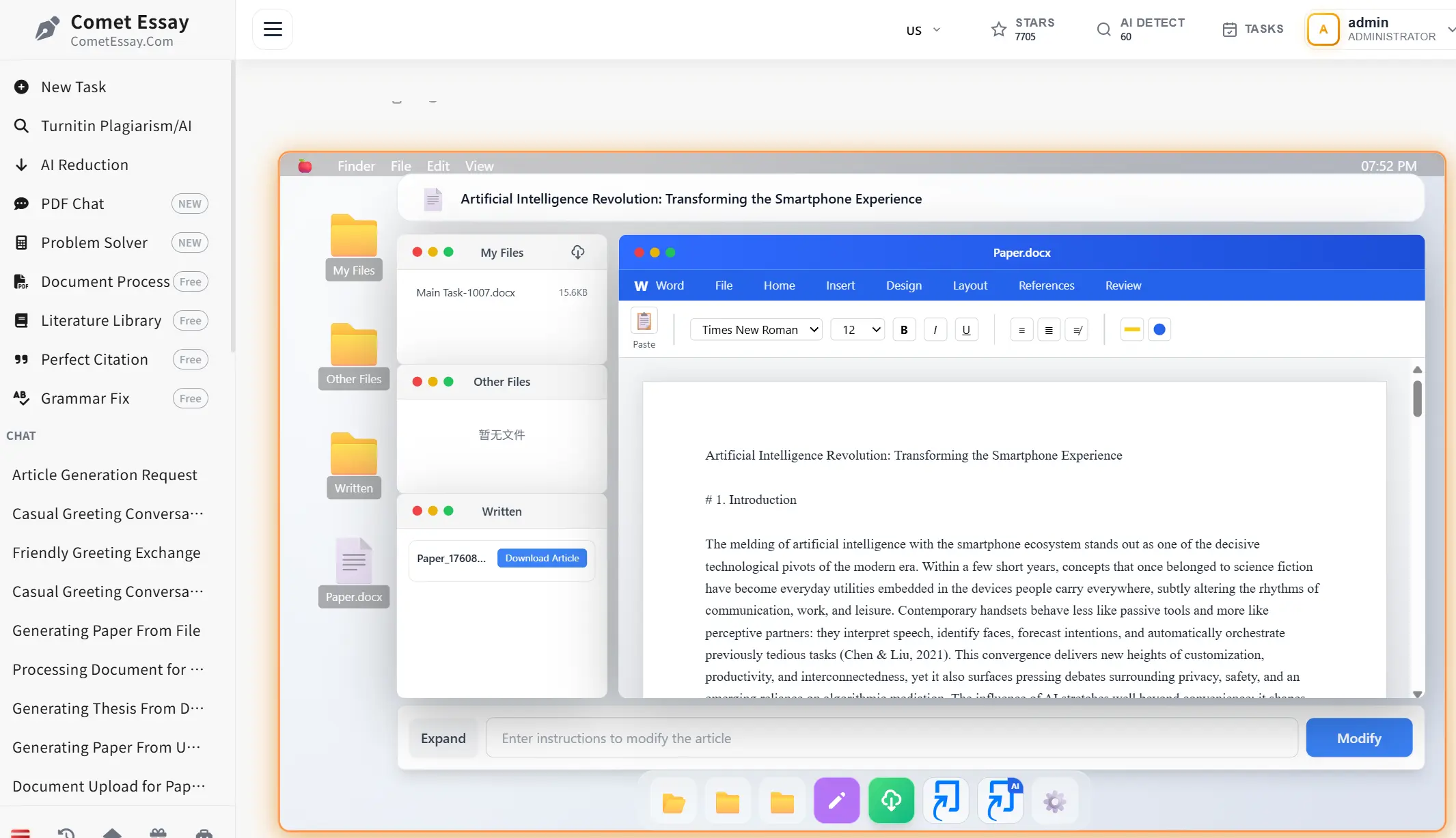The width and height of the screenshot is (1456, 838).
Task: Open the Review ribbon tab
Action: click(1123, 285)
